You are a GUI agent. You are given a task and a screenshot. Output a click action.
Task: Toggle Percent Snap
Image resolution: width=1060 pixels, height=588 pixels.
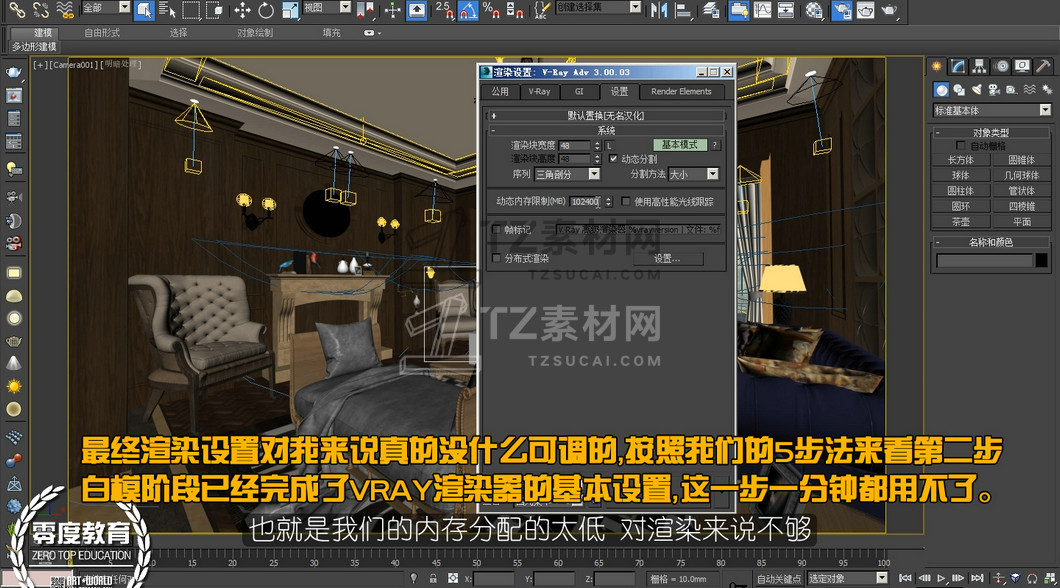(x=491, y=9)
